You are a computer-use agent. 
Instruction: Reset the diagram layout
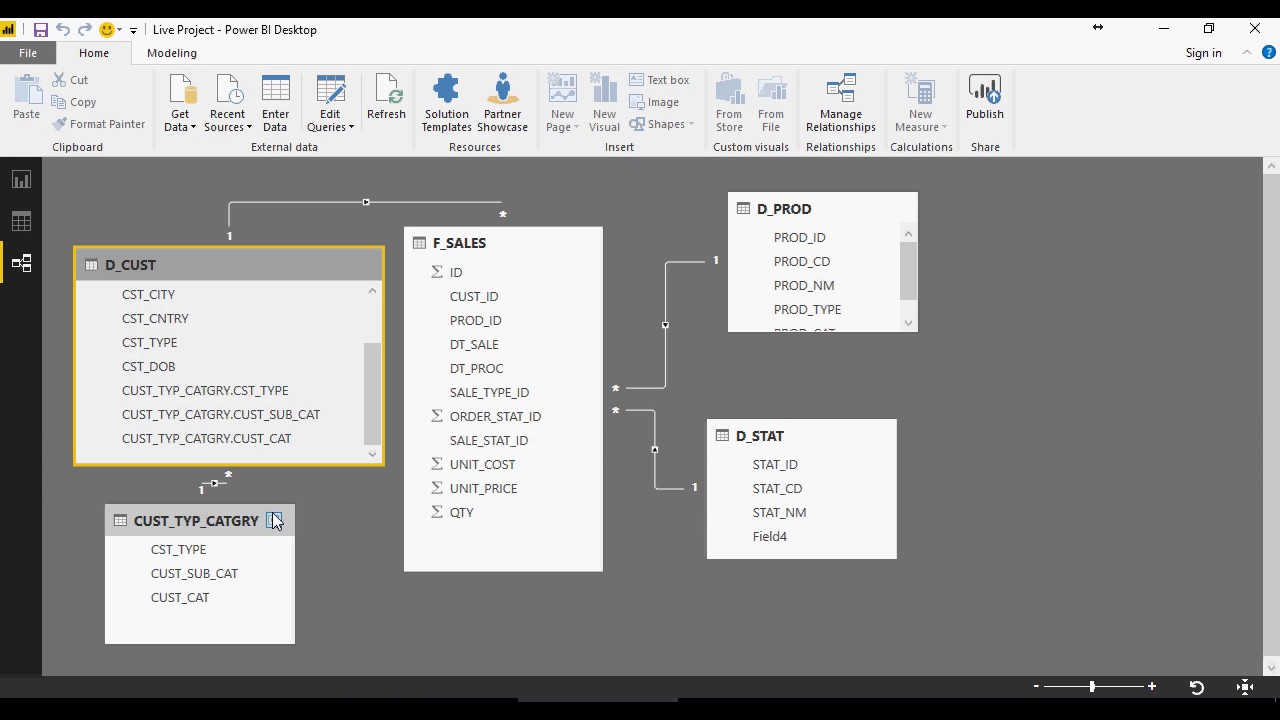coord(1196,687)
